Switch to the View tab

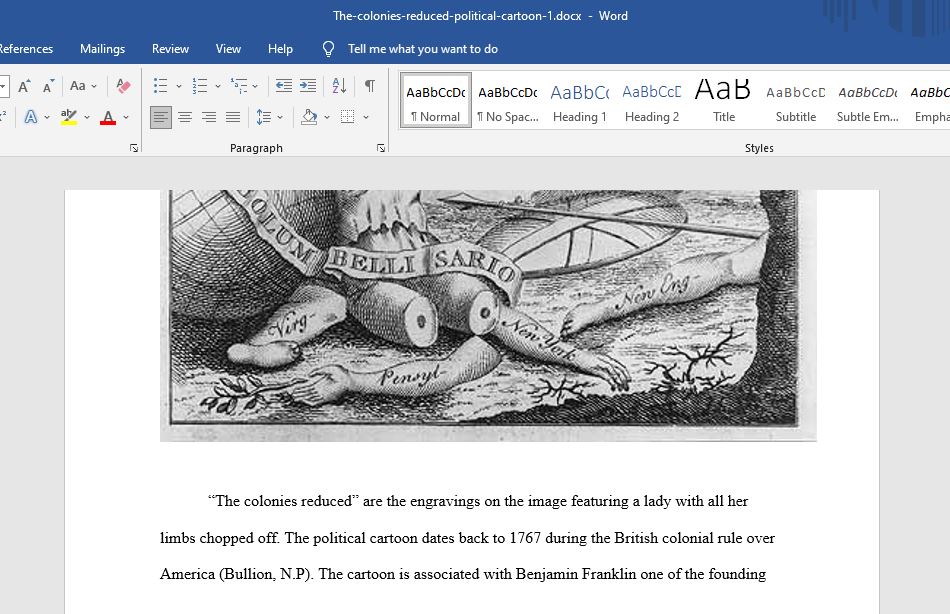tap(228, 49)
